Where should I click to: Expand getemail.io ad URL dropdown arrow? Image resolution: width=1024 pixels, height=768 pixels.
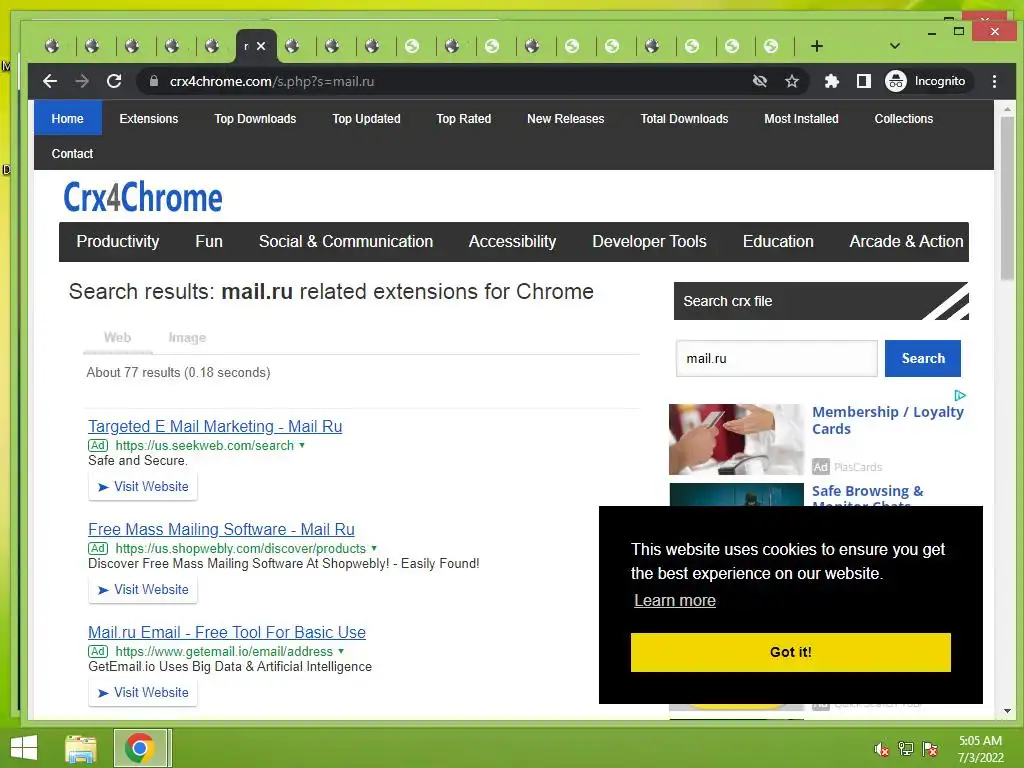(341, 651)
